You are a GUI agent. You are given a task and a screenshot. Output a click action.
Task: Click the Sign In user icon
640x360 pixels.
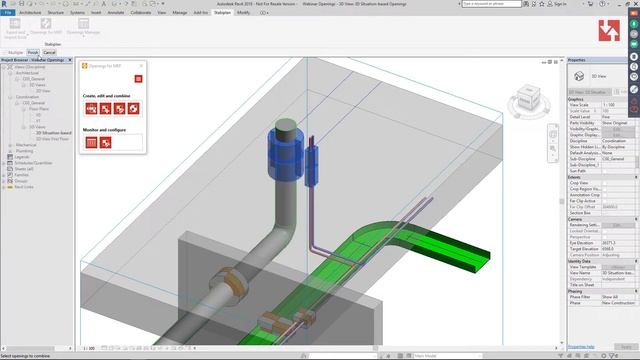[550, 4]
